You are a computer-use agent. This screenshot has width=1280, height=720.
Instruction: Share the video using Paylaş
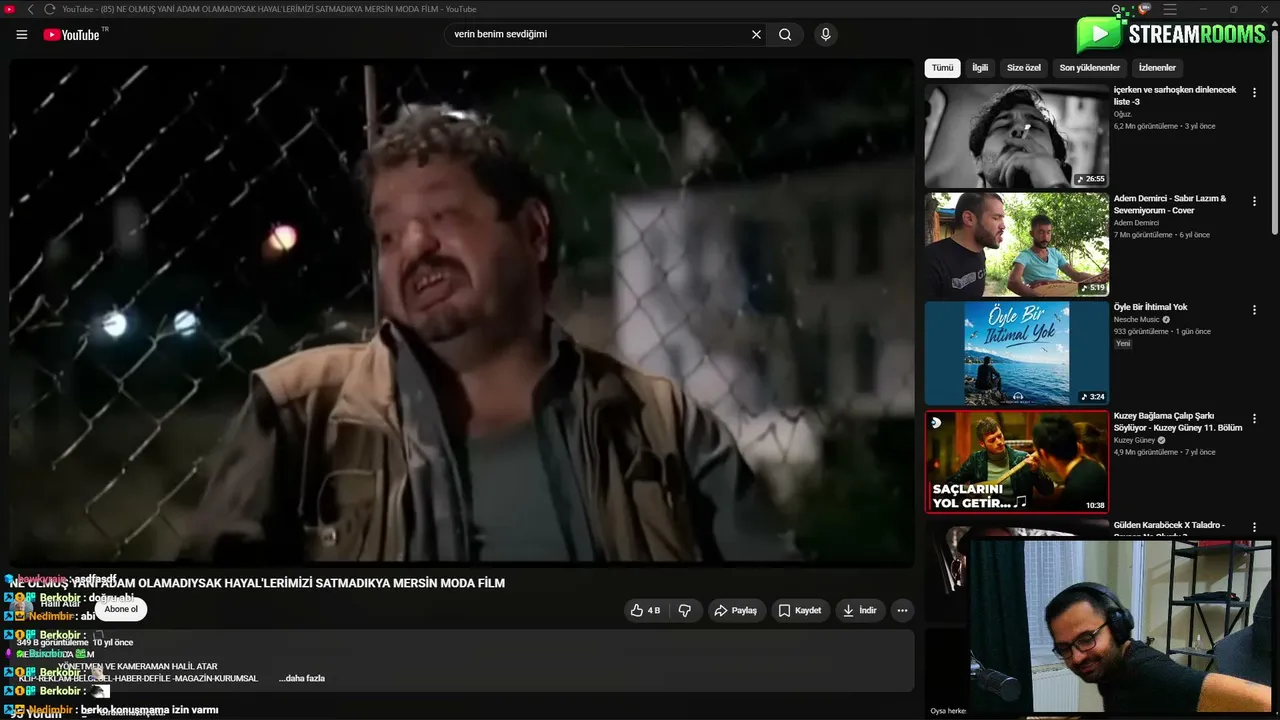point(736,610)
